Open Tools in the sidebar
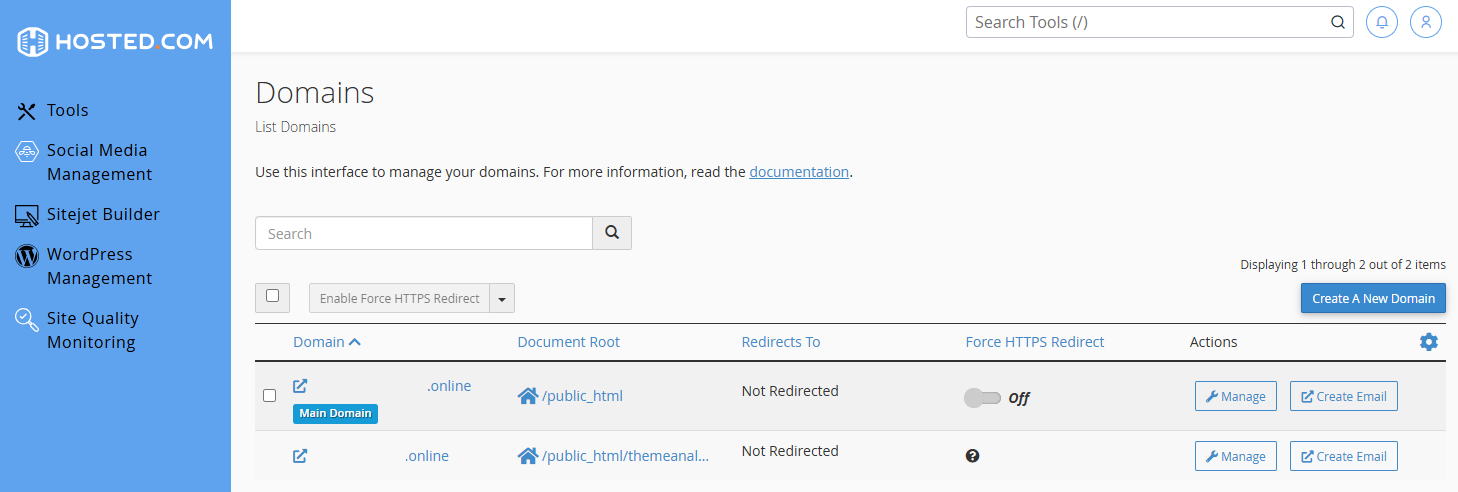The height and width of the screenshot is (492, 1458). [68, 111]
